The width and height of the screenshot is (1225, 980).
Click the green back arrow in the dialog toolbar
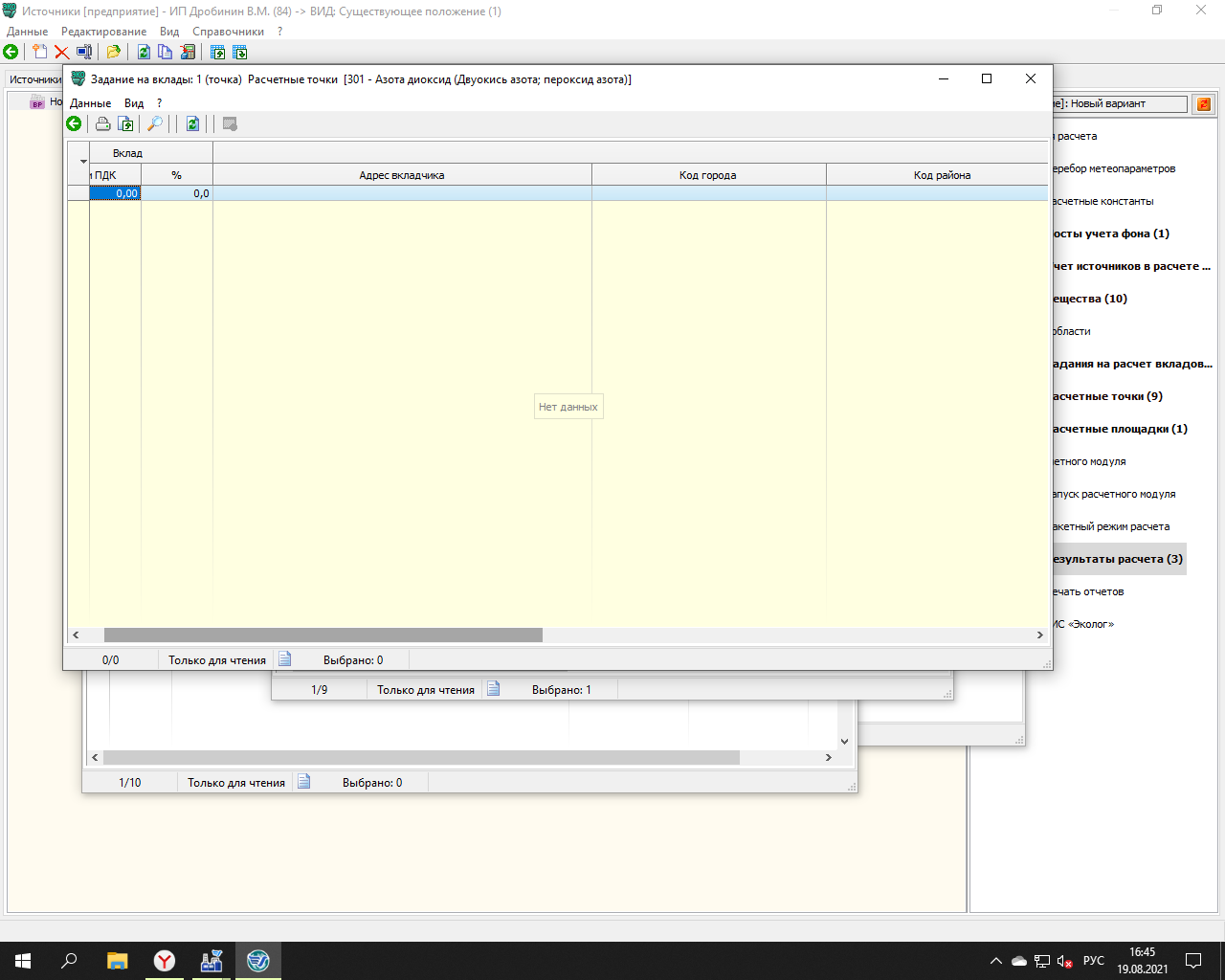(74, 124)
